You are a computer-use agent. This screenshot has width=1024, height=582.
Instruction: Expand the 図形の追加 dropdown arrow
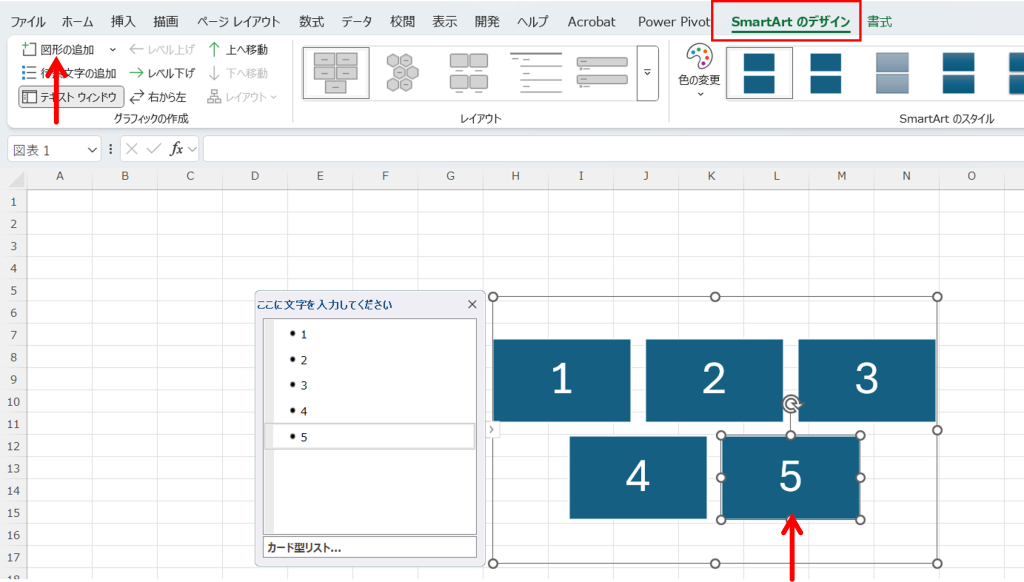112,49
